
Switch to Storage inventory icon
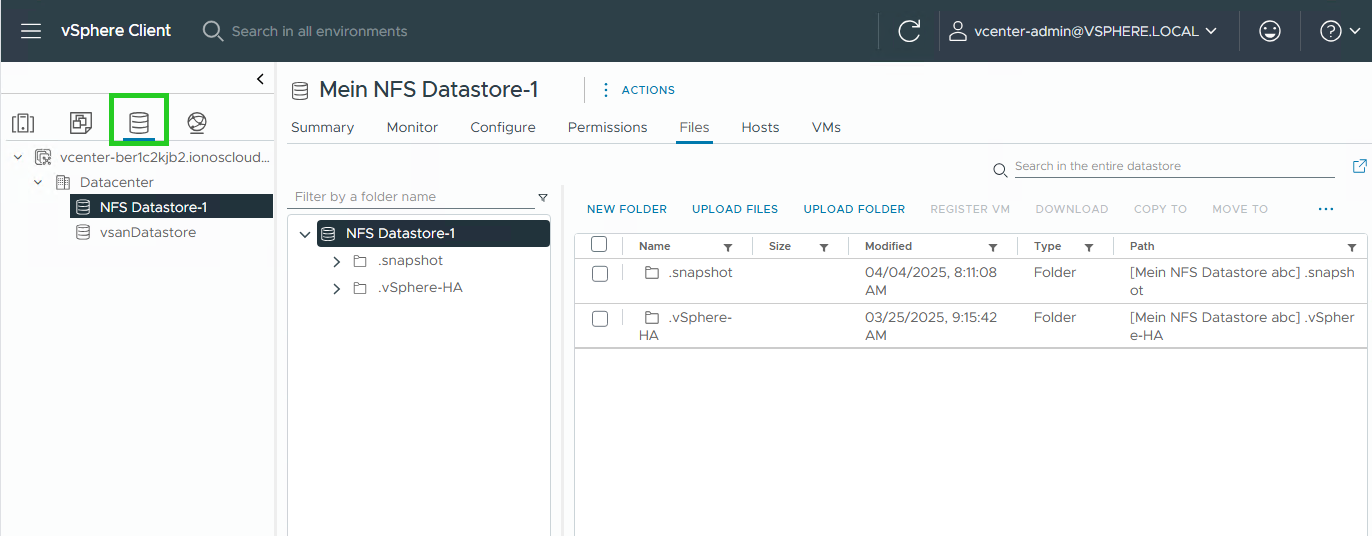click(139, 123)
